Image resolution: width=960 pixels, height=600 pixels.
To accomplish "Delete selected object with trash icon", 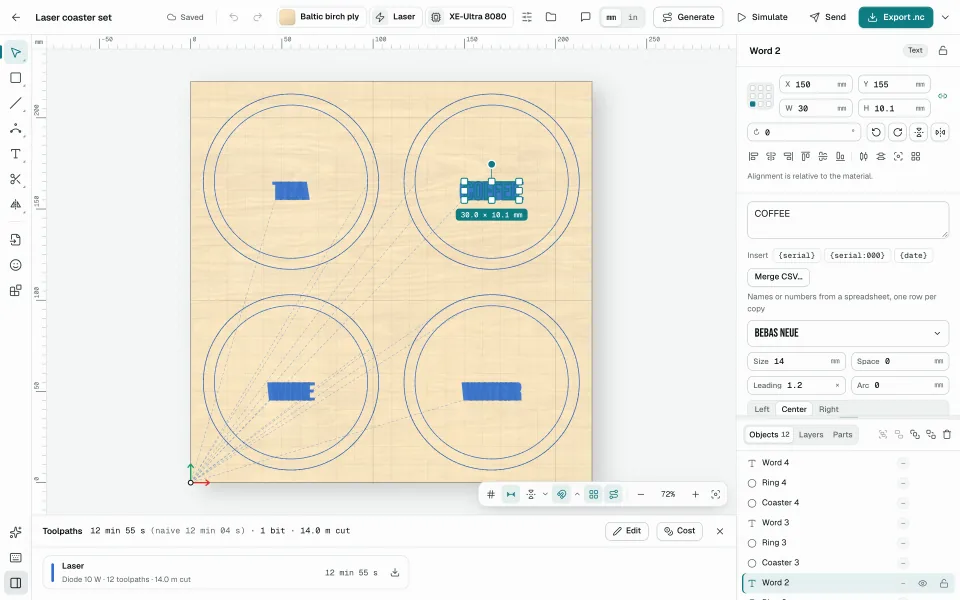I will pyautogui.click(x=947, y=435).
